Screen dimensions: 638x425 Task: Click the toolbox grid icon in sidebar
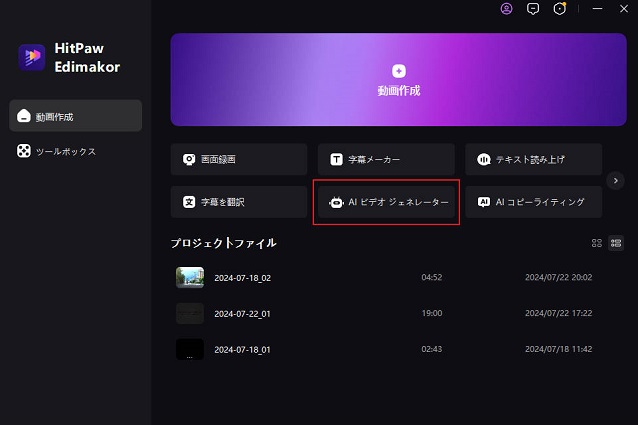[24, 151]
